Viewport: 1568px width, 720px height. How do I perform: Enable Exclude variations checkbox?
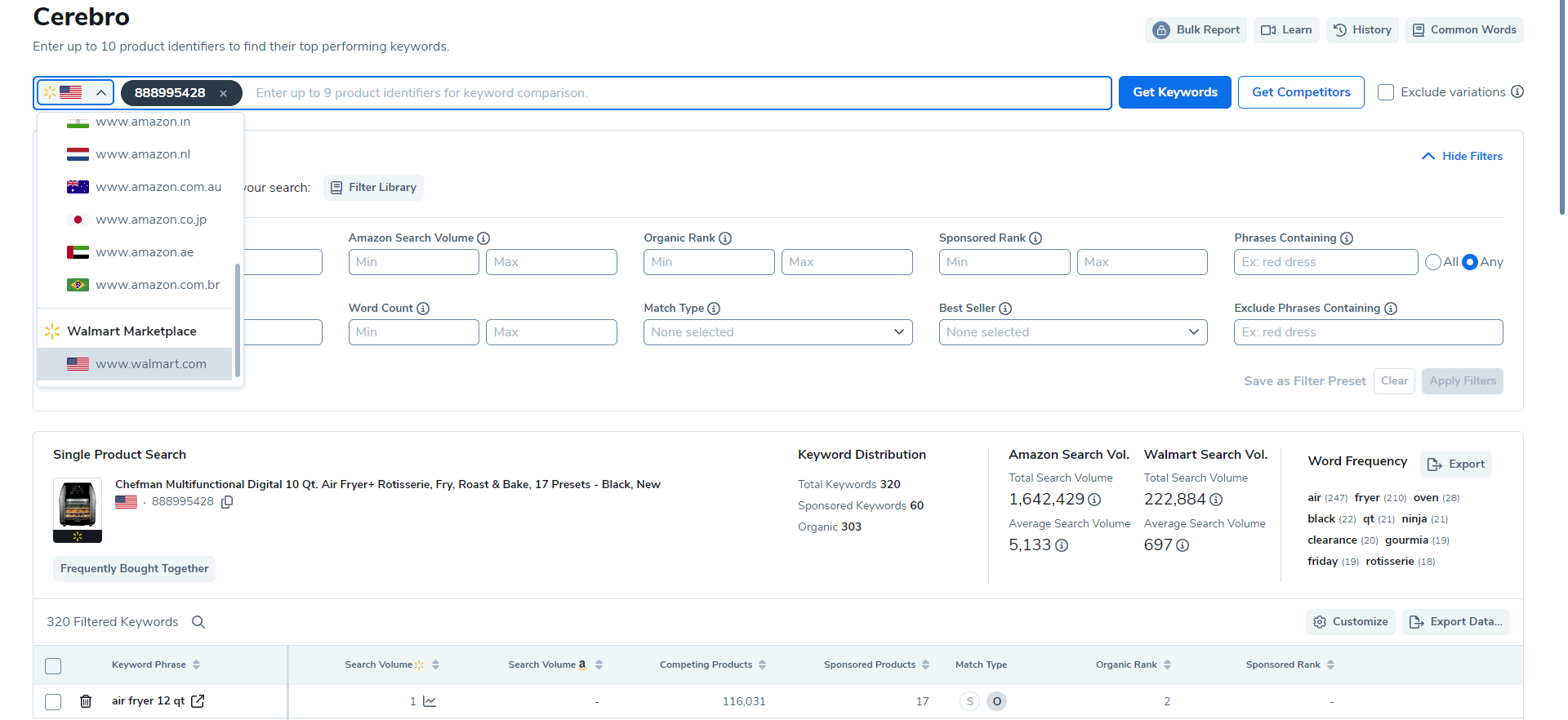[1386, 92]
